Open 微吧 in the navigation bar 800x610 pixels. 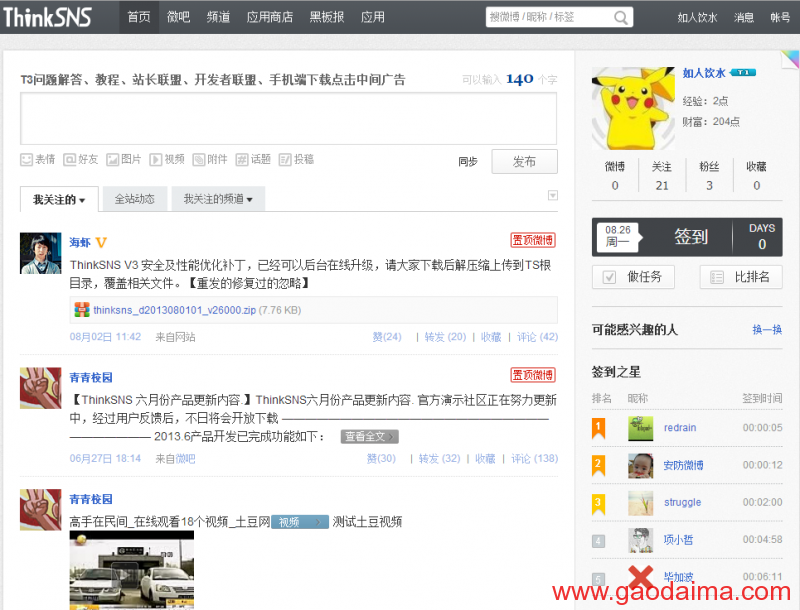[x=178, y=17]
